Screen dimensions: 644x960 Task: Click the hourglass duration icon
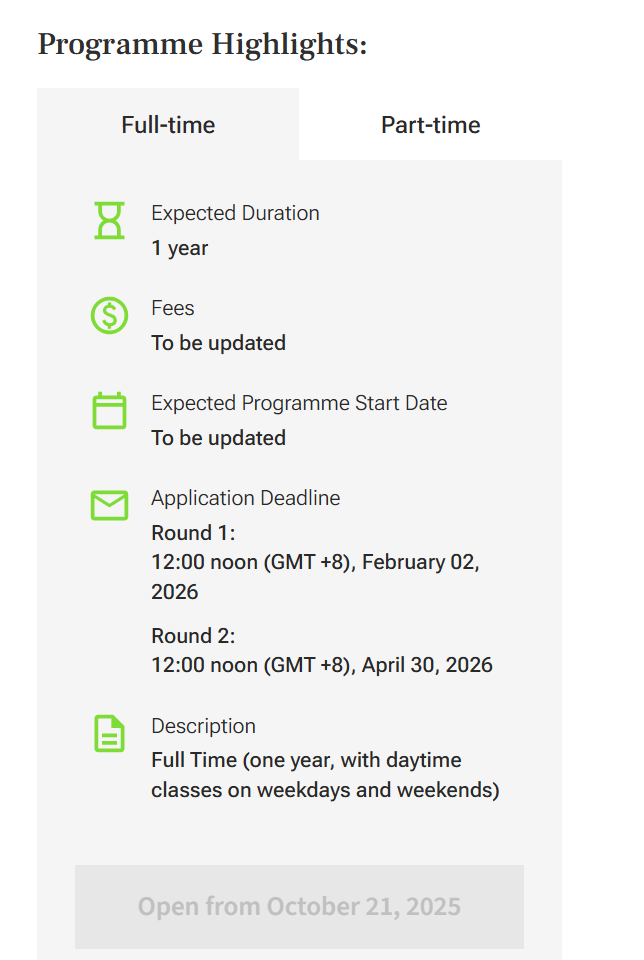(110, 220)
